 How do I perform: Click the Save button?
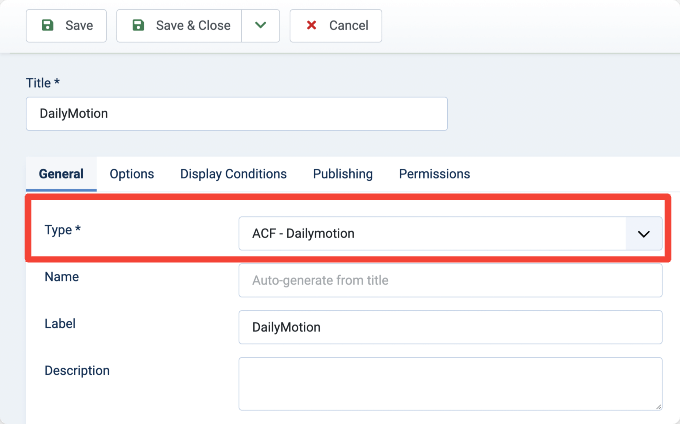coord(66,26)
